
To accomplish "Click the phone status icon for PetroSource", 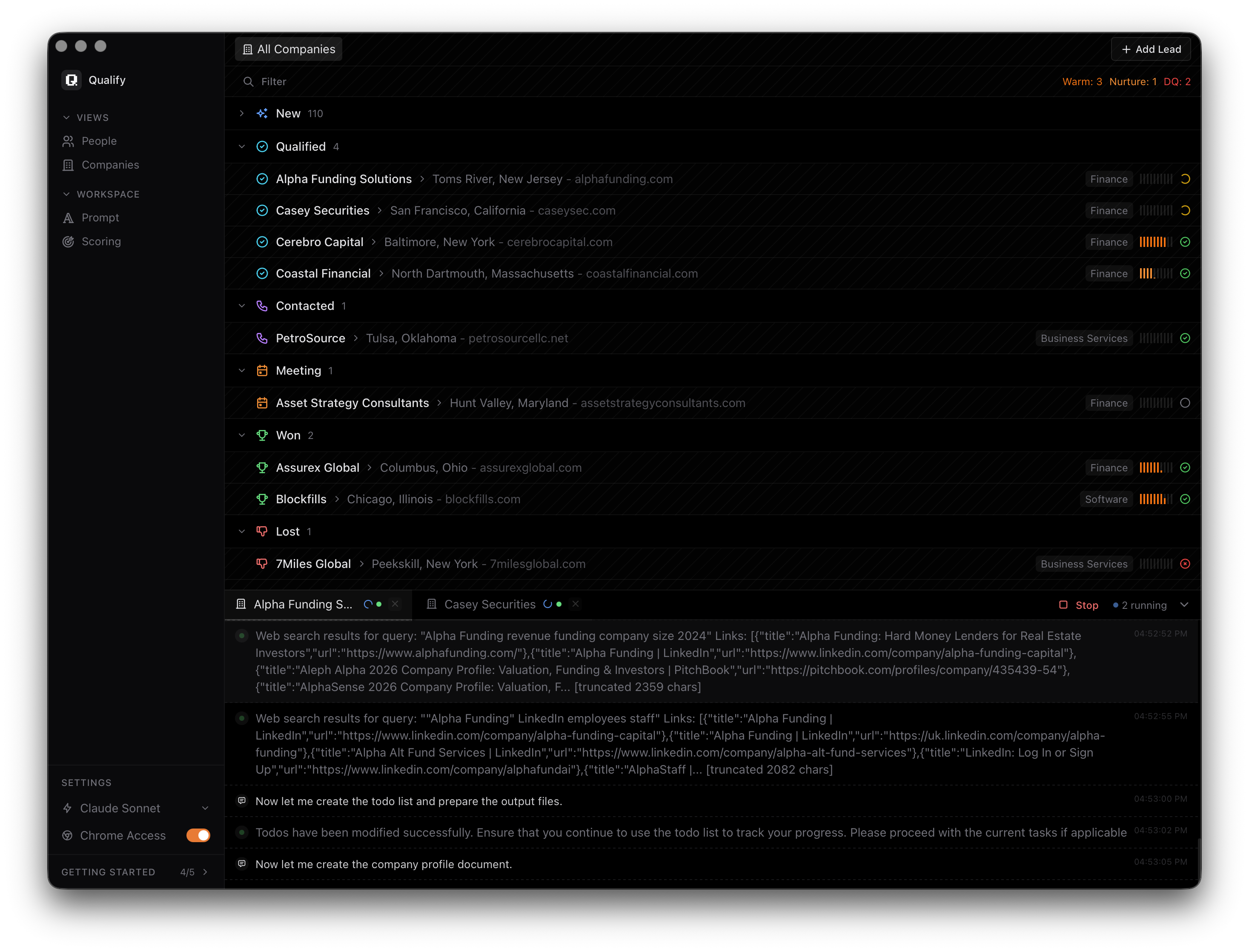I will pyautogui.click(x=262, y=338).
